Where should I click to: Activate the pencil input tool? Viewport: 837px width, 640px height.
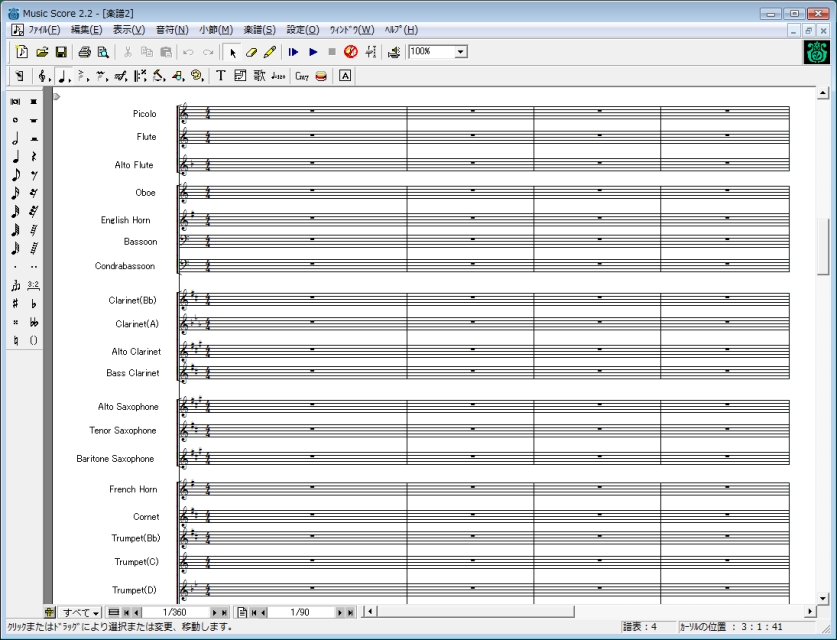pos(269,52)
